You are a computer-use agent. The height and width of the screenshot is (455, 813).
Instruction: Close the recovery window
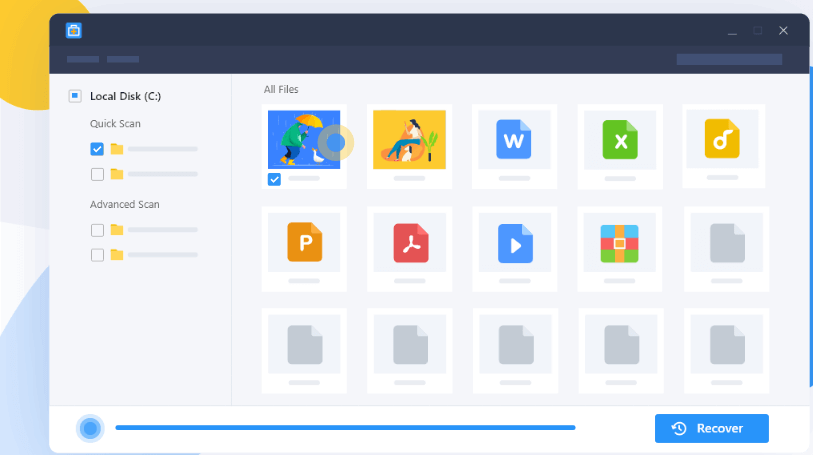point(783,31)
